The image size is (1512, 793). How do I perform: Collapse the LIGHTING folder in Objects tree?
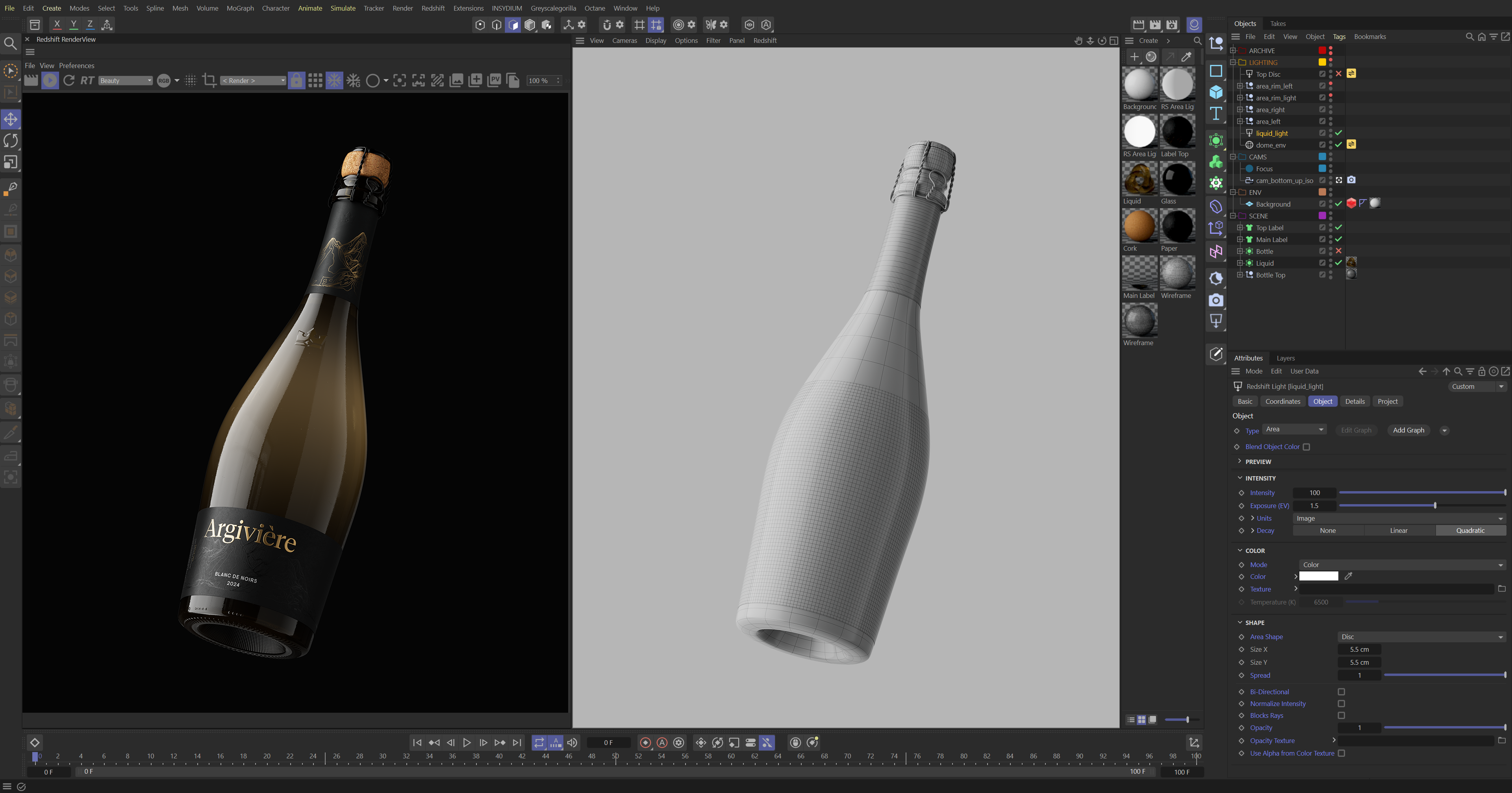click(1233, 63)
